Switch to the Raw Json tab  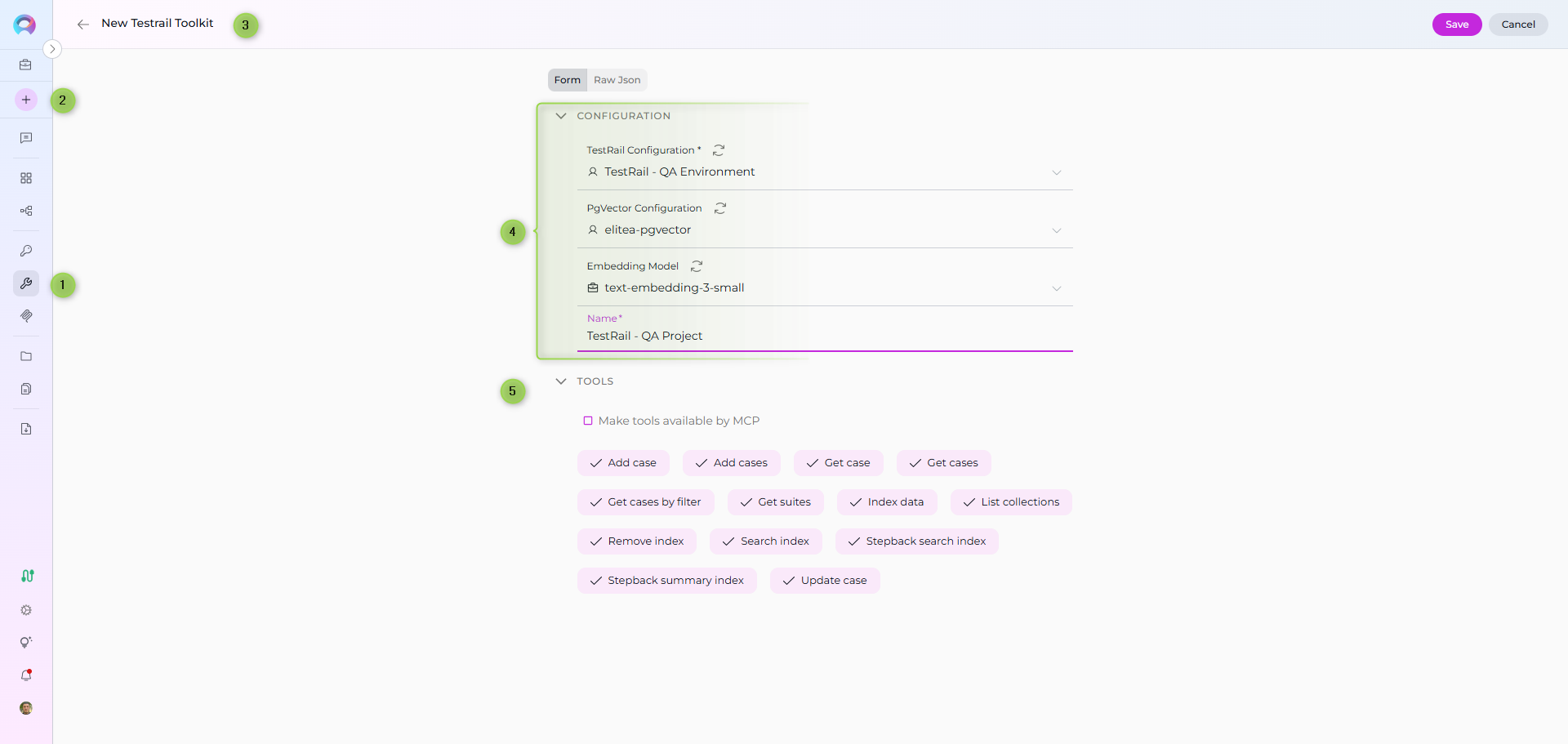tap(617, 80)
